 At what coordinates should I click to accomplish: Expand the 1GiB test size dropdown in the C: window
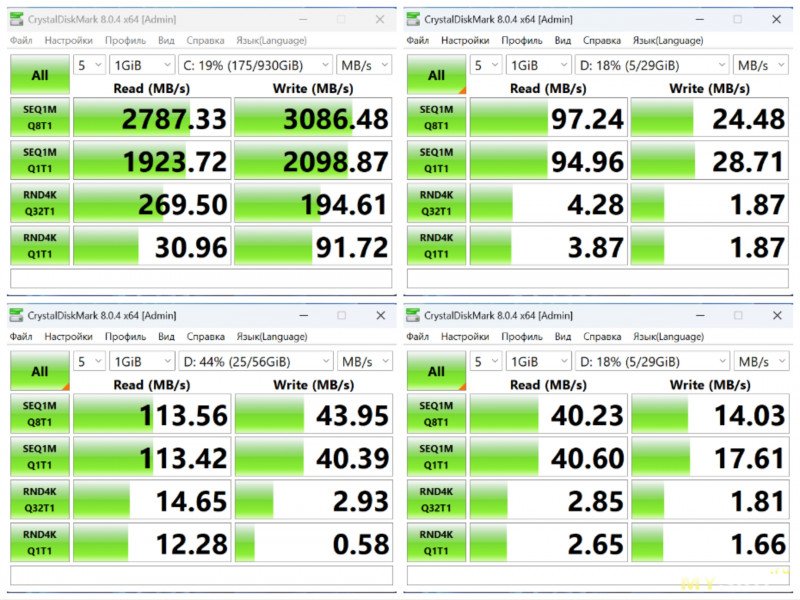pos(141,66)
